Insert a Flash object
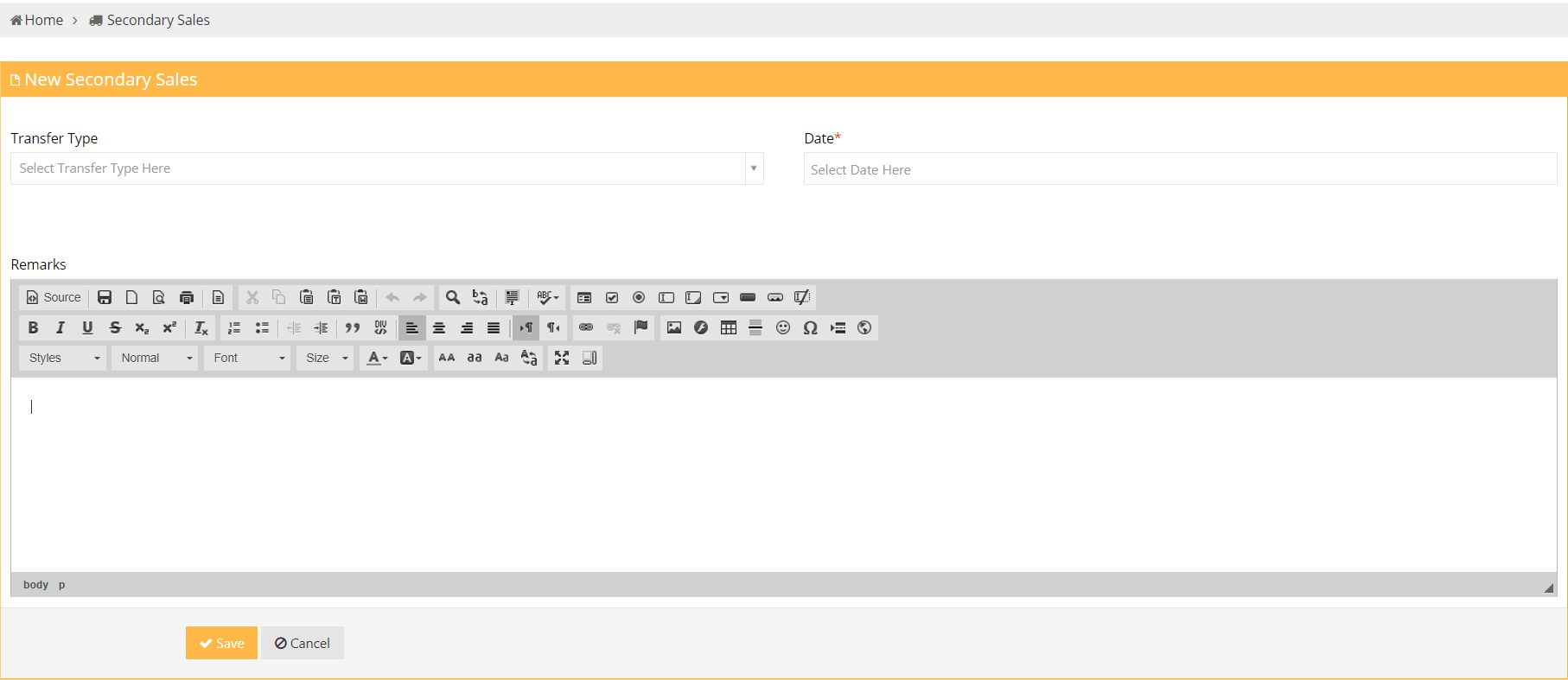This screenshot has width=1568, height=680. pyautogui.click(x=701, y=327)
